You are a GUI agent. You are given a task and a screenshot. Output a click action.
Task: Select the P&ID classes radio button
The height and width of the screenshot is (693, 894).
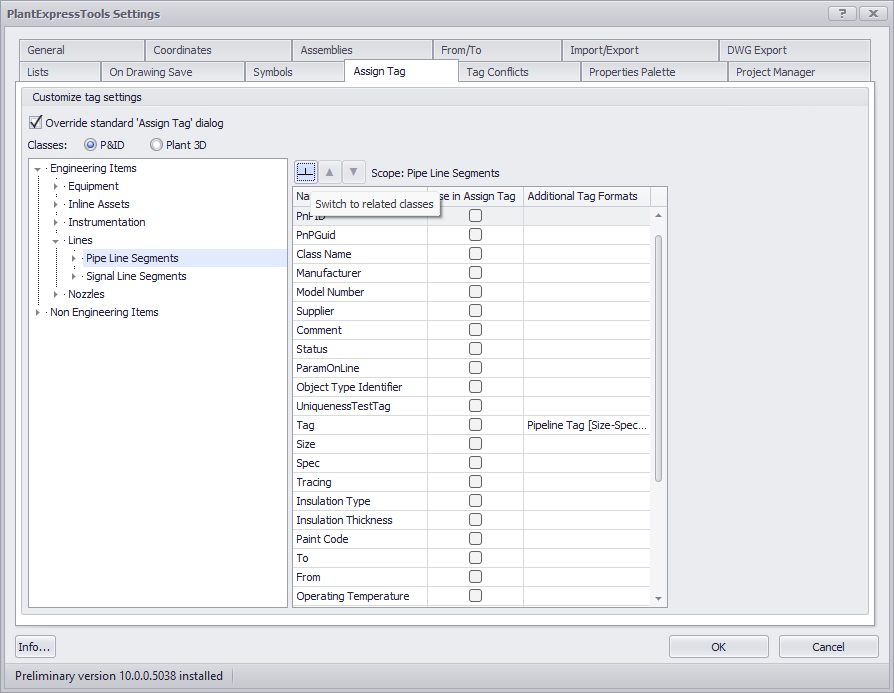click(90, 145)
